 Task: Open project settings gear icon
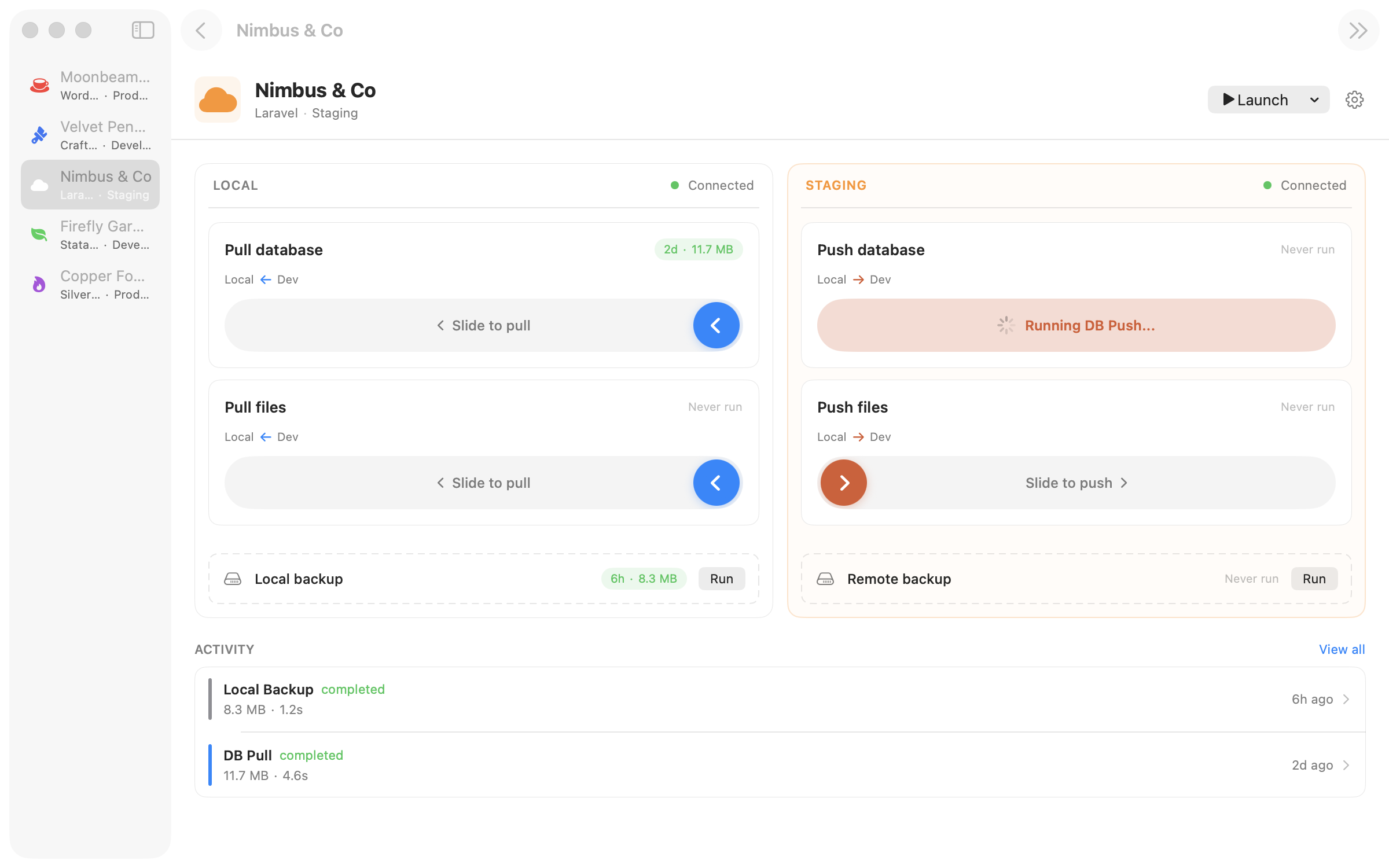pos(1354,100)
